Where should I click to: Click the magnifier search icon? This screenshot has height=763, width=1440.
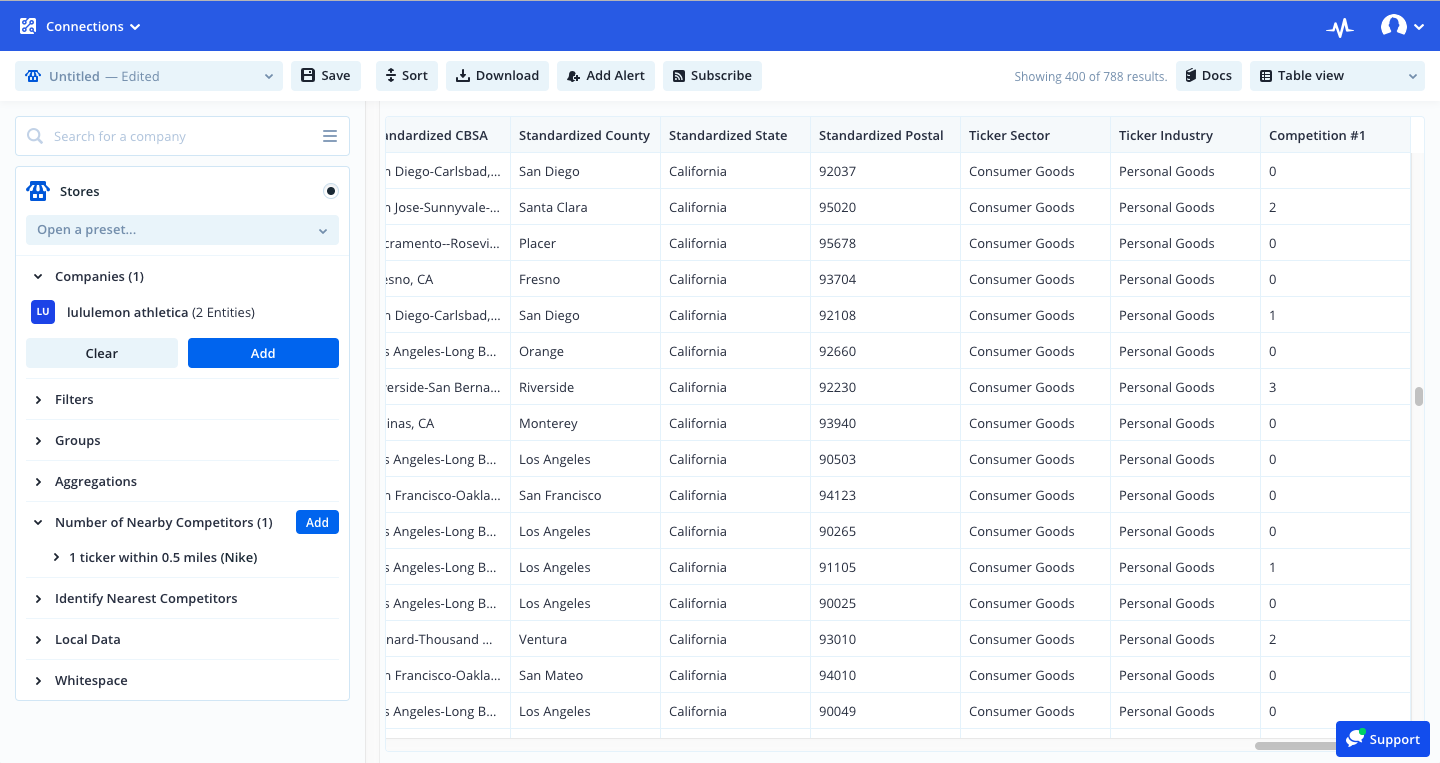35,136
